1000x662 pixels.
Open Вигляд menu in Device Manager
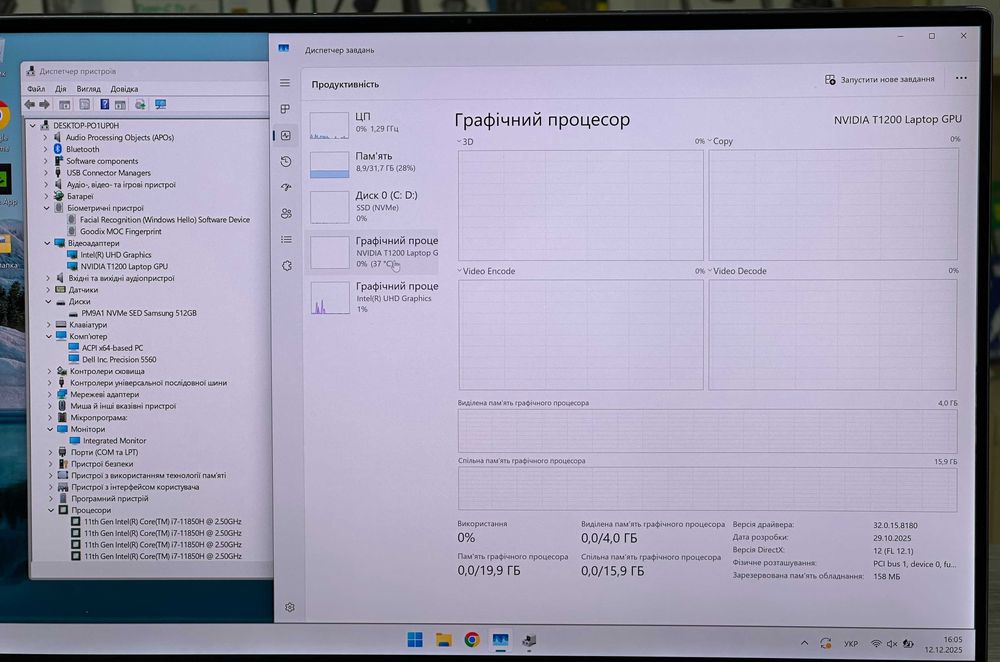[89, 89]
